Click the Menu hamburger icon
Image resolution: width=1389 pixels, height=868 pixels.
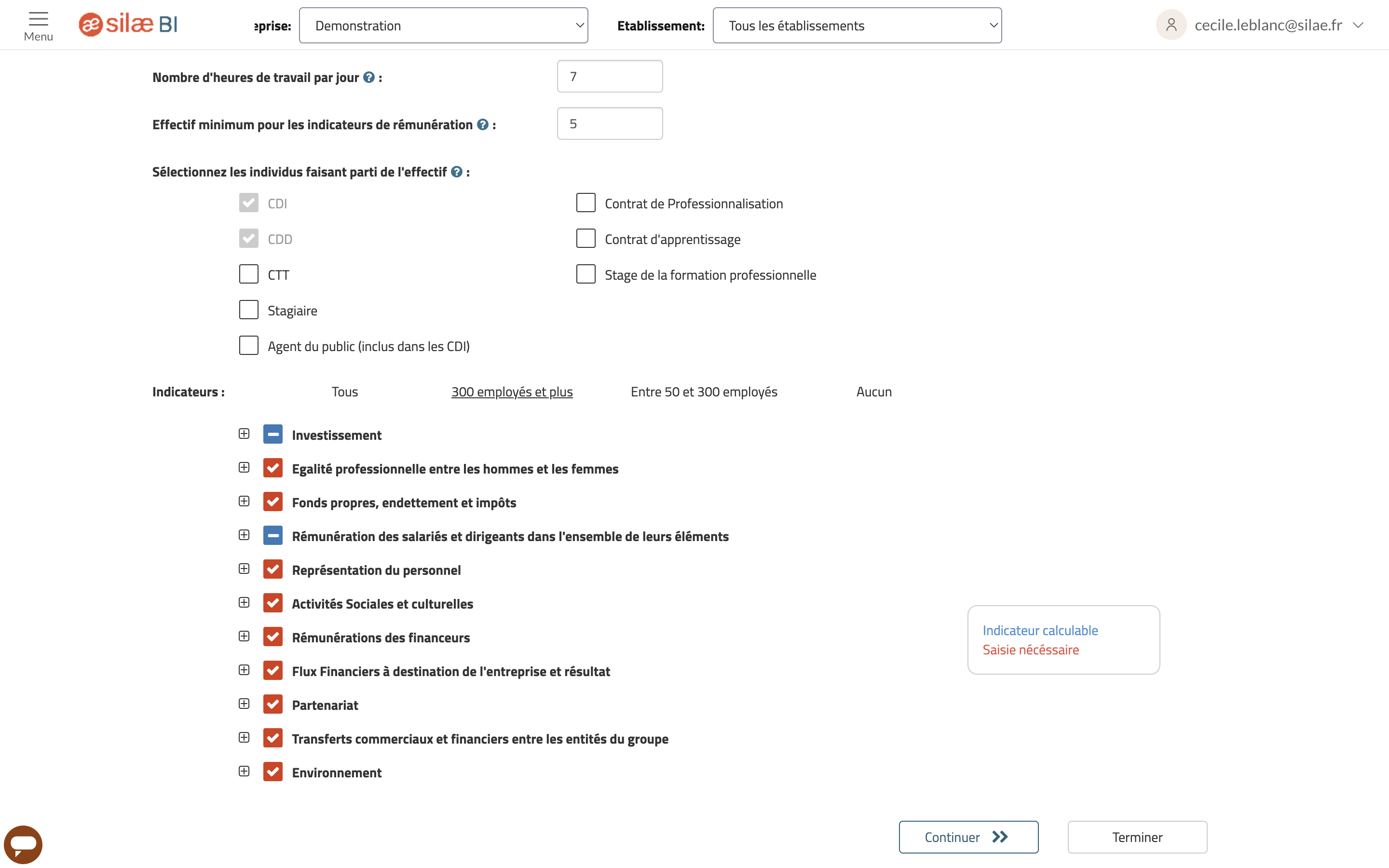click(39, 18)
